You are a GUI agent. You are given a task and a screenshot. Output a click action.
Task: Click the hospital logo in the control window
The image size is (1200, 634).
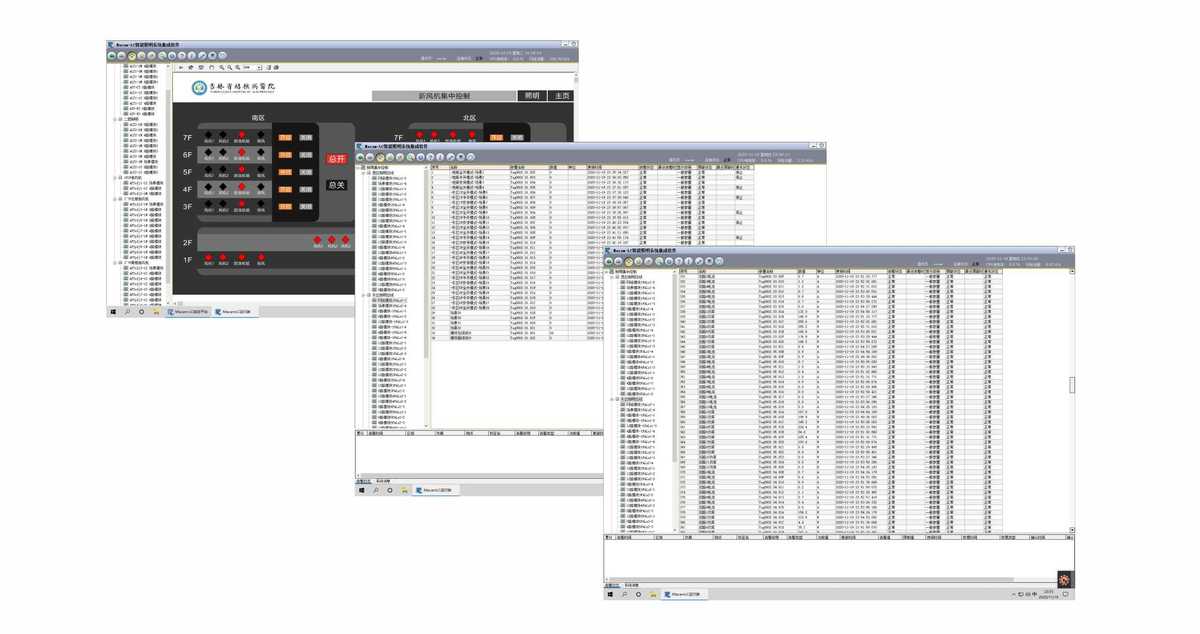pos(199,88)
